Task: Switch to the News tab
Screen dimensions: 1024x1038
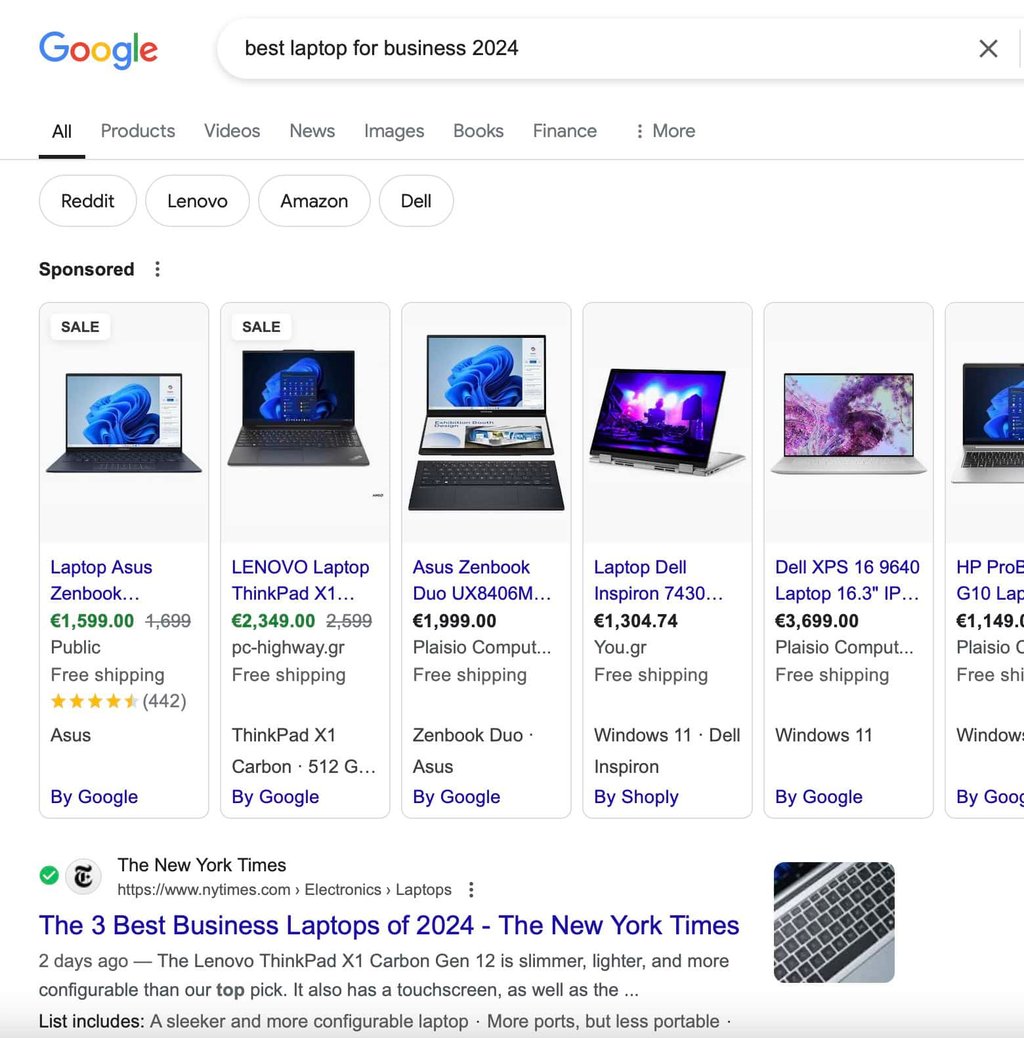Action: [311, 131]
